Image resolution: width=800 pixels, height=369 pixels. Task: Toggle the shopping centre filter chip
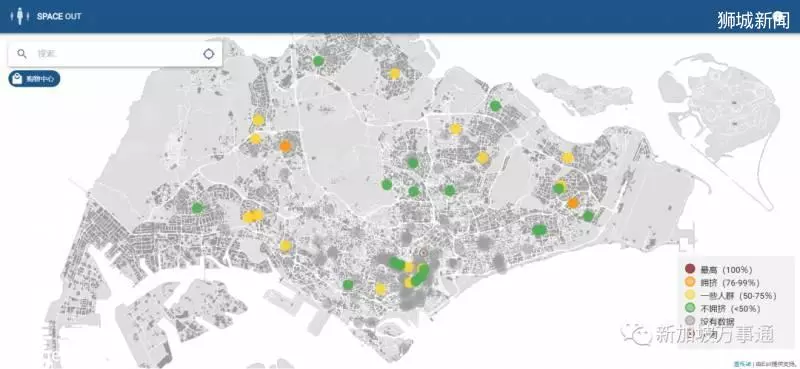click(x=34, y=79)
